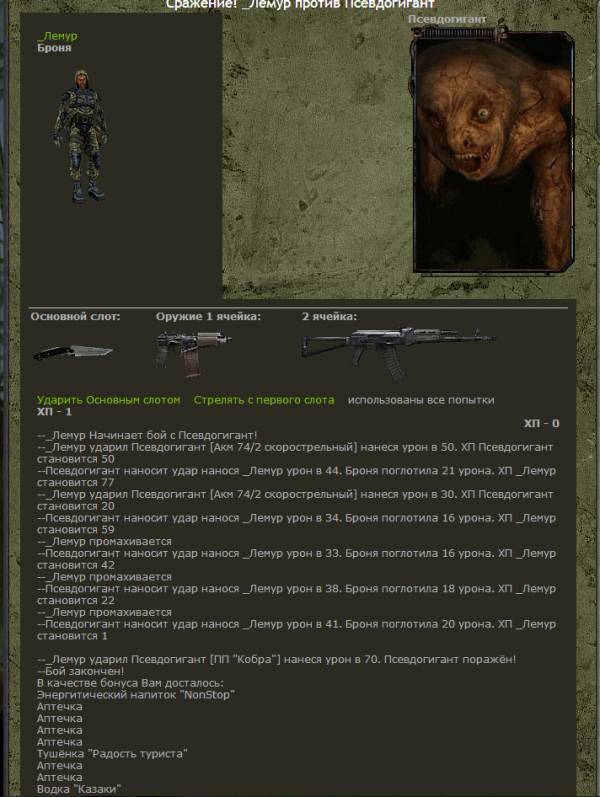This screenshot has width=600, height=797.
Task: Click the Основной слот: heading
Action: [x=75, y=317]
